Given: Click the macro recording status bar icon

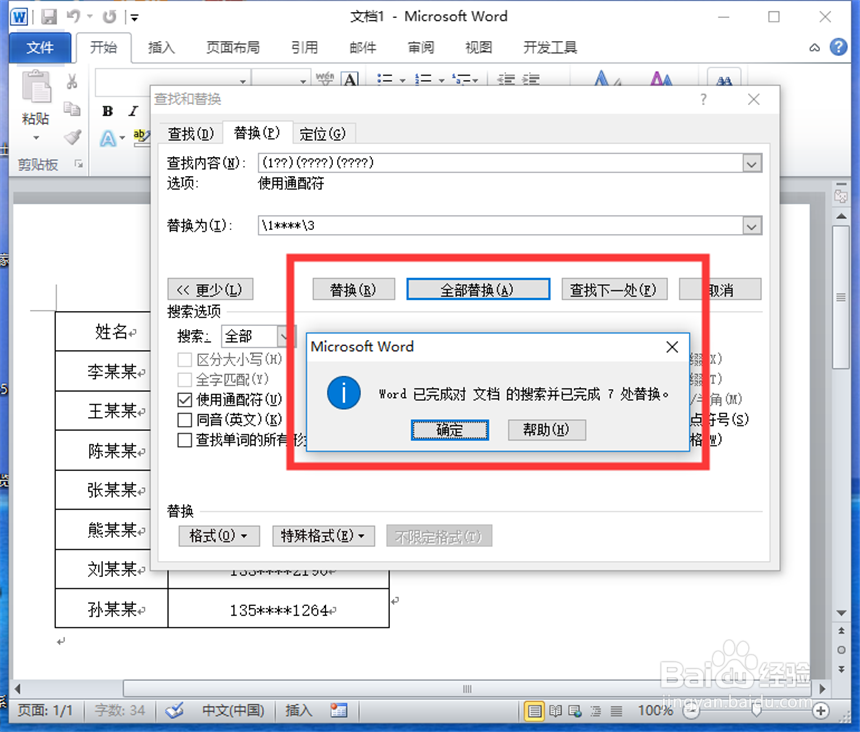Looking at the screenshot, I should (338, 711).
